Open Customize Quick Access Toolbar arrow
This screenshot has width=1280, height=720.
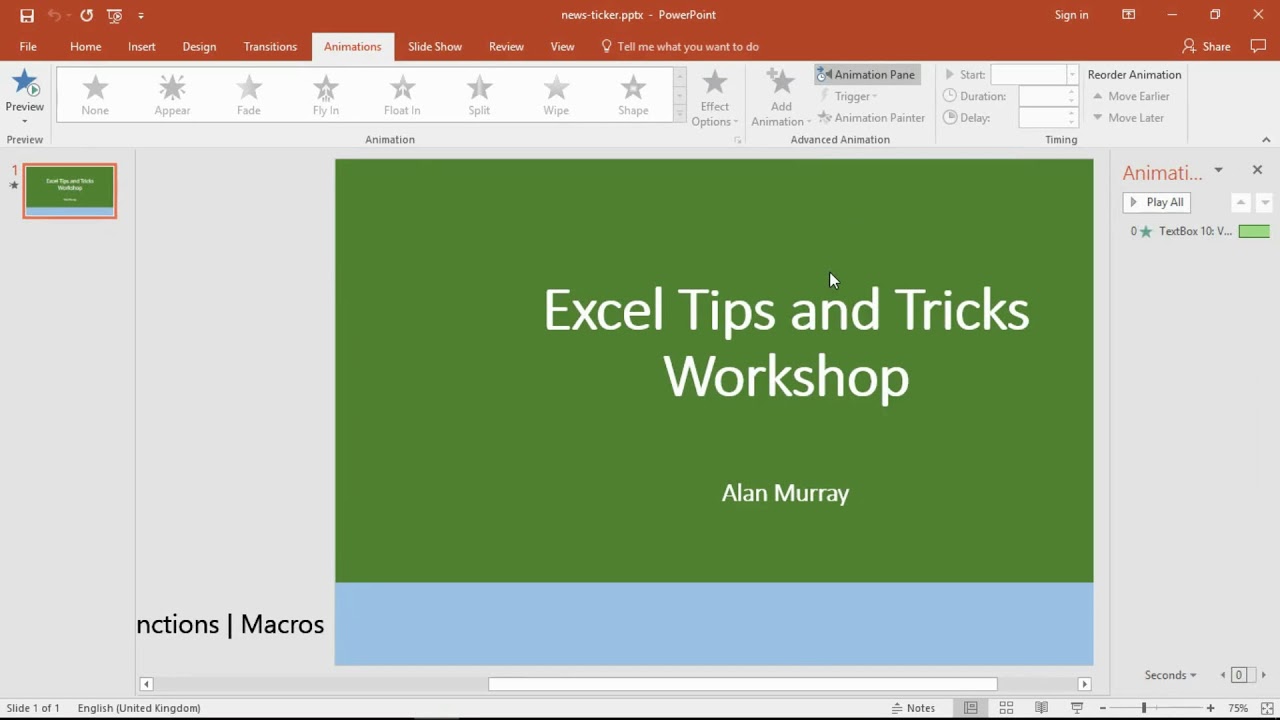141,16
